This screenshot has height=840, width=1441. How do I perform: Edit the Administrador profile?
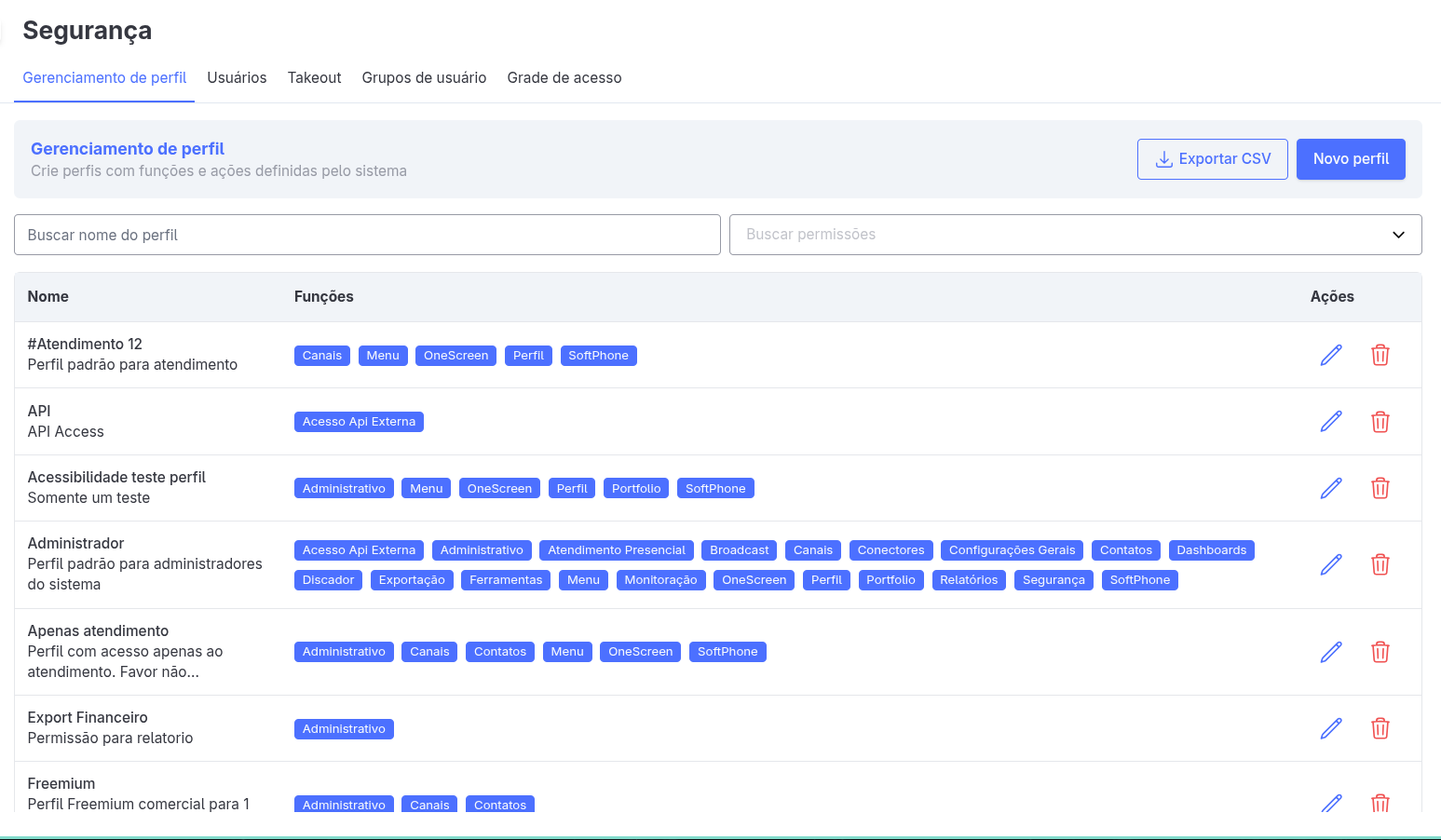click(1331, 564)
